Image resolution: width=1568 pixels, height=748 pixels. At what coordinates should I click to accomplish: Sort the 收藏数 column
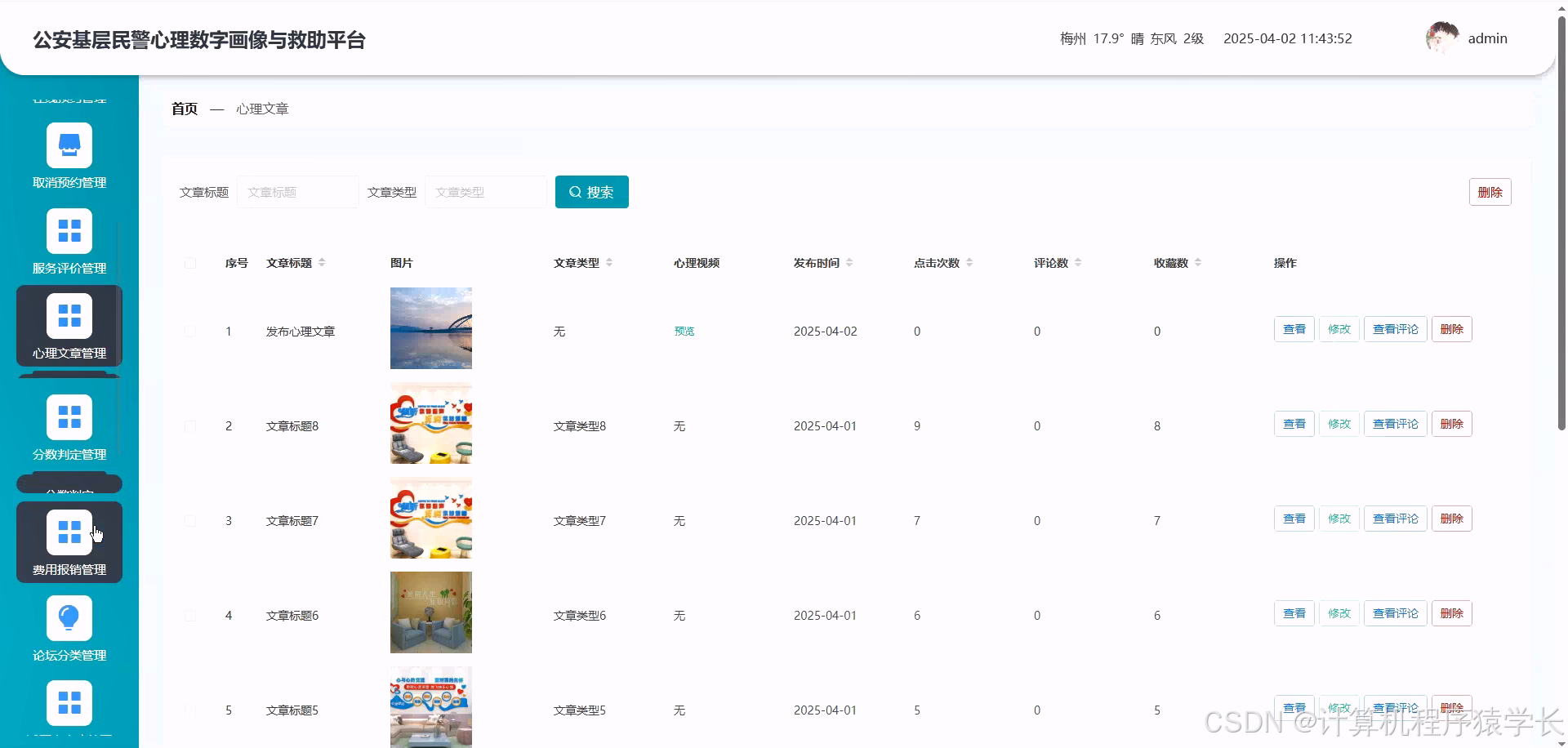tap(1198, 262)
